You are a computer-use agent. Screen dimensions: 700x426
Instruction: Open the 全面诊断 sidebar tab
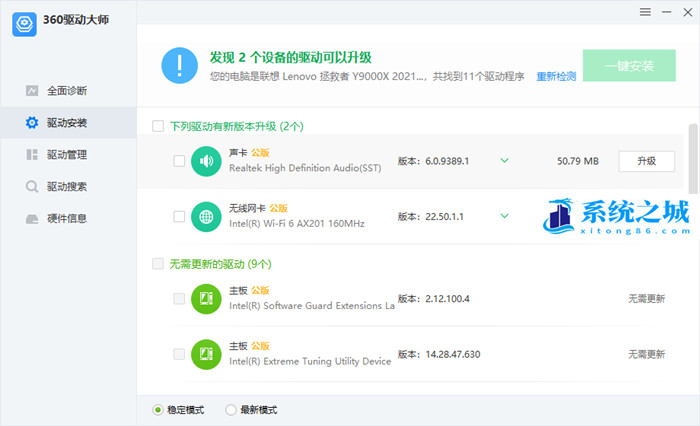coord(68,91)
